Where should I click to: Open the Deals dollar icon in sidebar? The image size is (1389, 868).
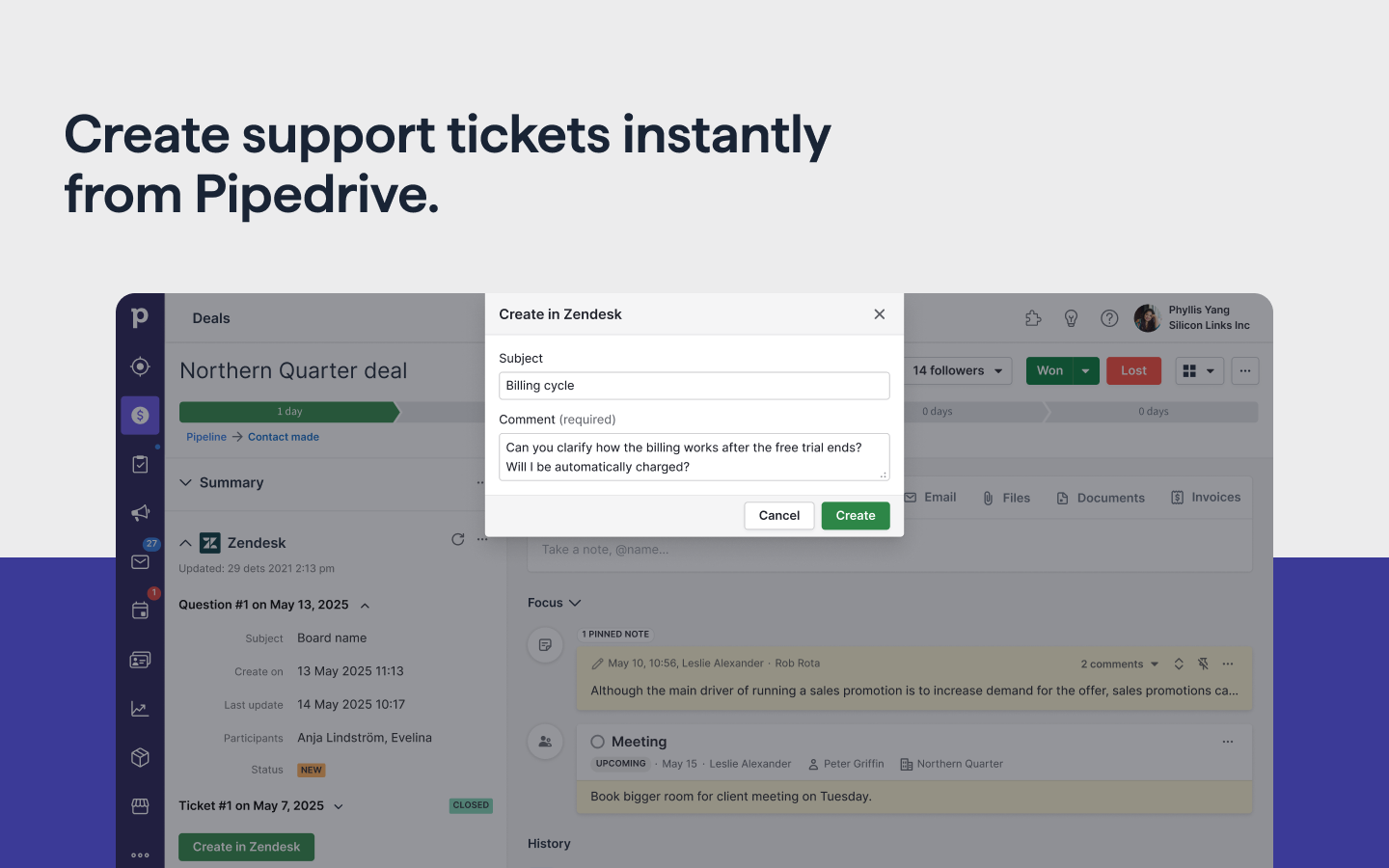pos(140,416)
